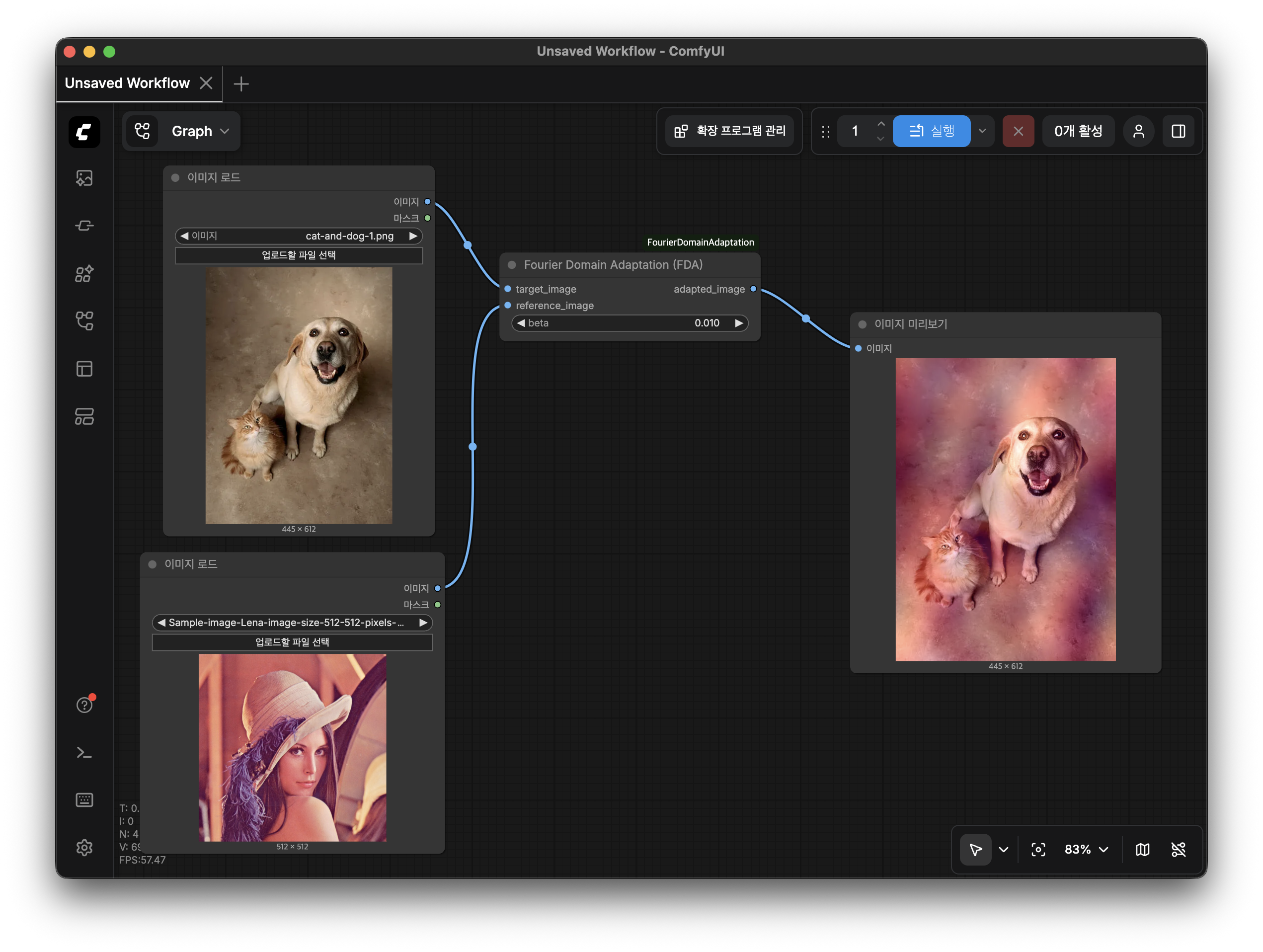Open cat-and-dog-1.png image selector
Viewport: 1263px width, 952px height.
click(299, 236)
